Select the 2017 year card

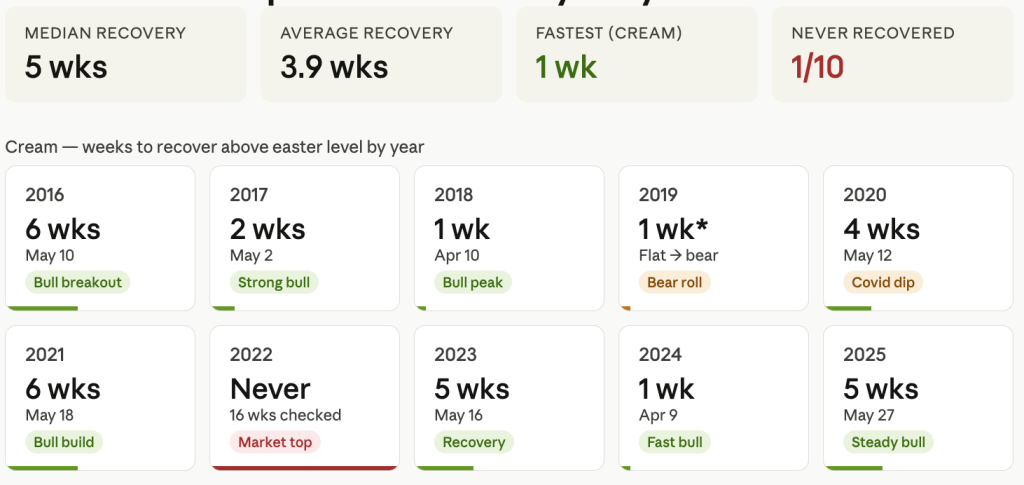(x=304, y=238)
